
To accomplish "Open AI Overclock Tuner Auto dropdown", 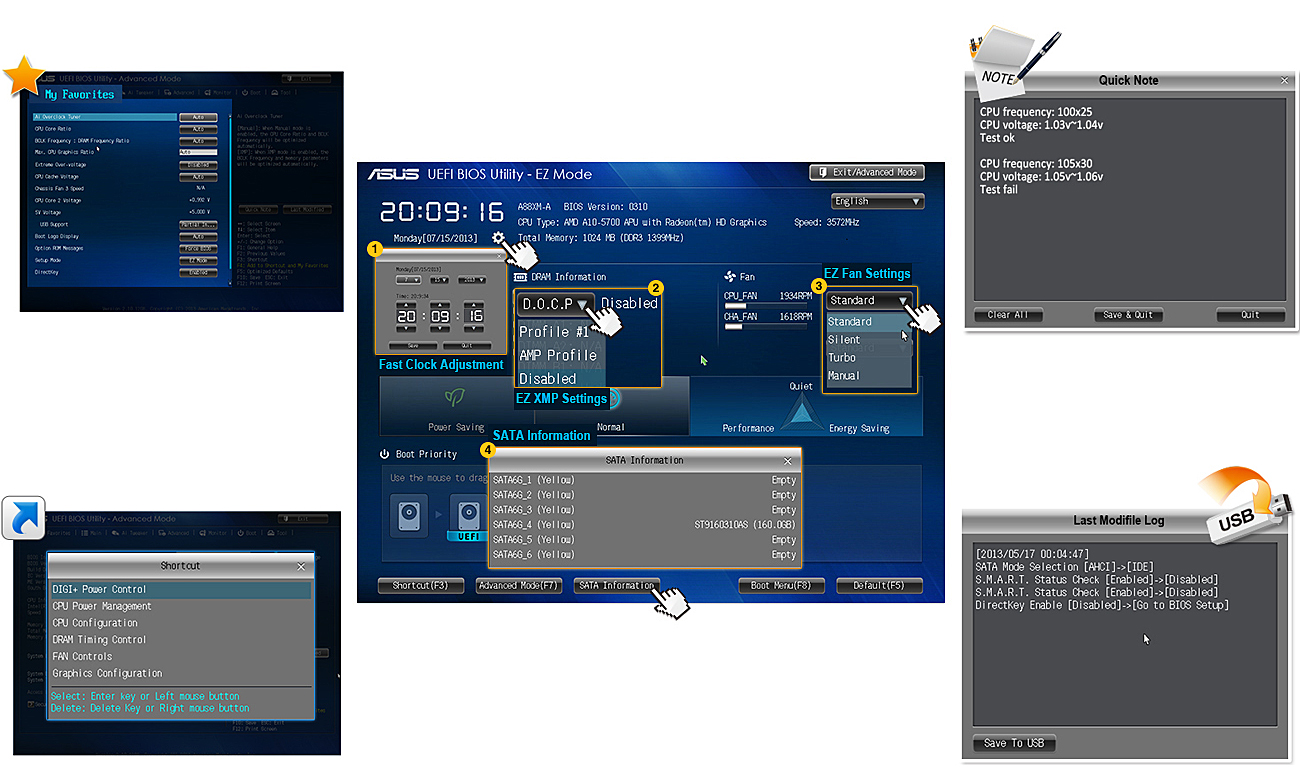I will (x=198, y=117).
